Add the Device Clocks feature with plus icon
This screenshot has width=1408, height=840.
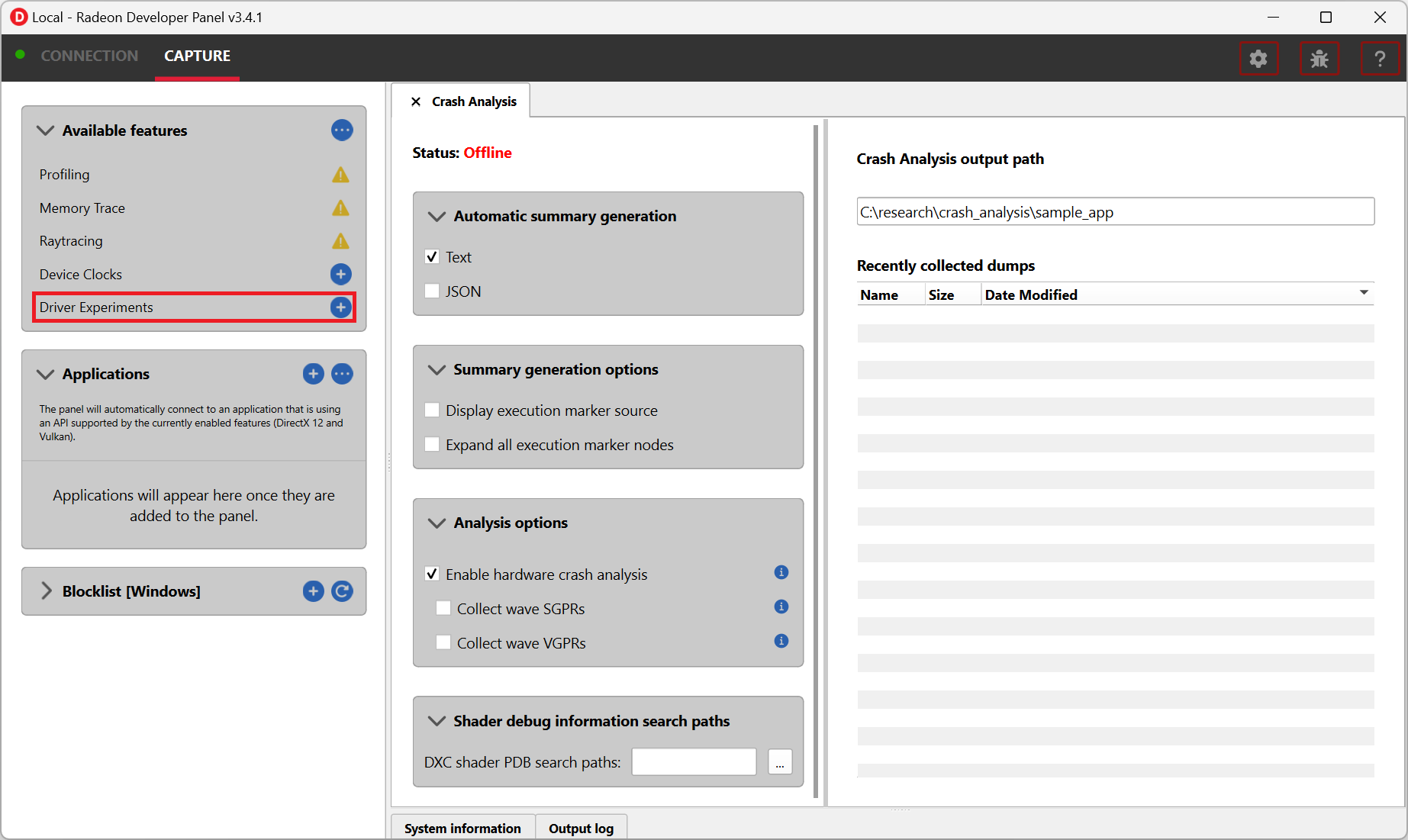(340, 274)
